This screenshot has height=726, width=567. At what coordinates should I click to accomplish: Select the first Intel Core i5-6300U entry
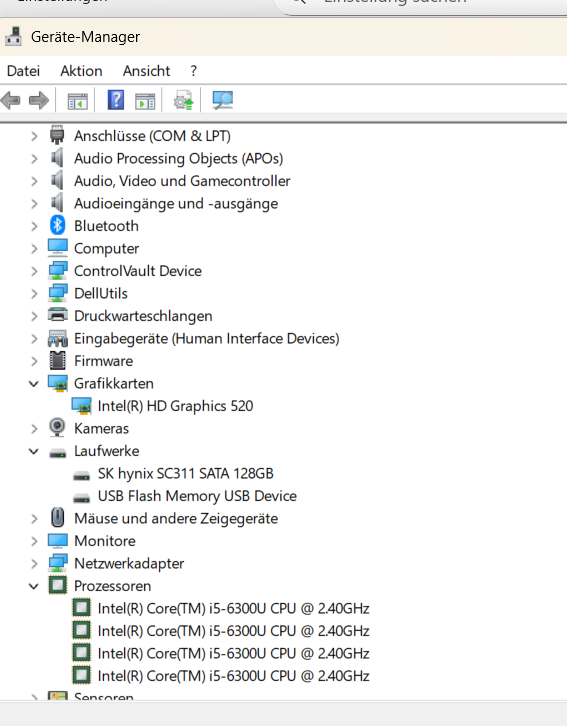[x=233, y=608]
